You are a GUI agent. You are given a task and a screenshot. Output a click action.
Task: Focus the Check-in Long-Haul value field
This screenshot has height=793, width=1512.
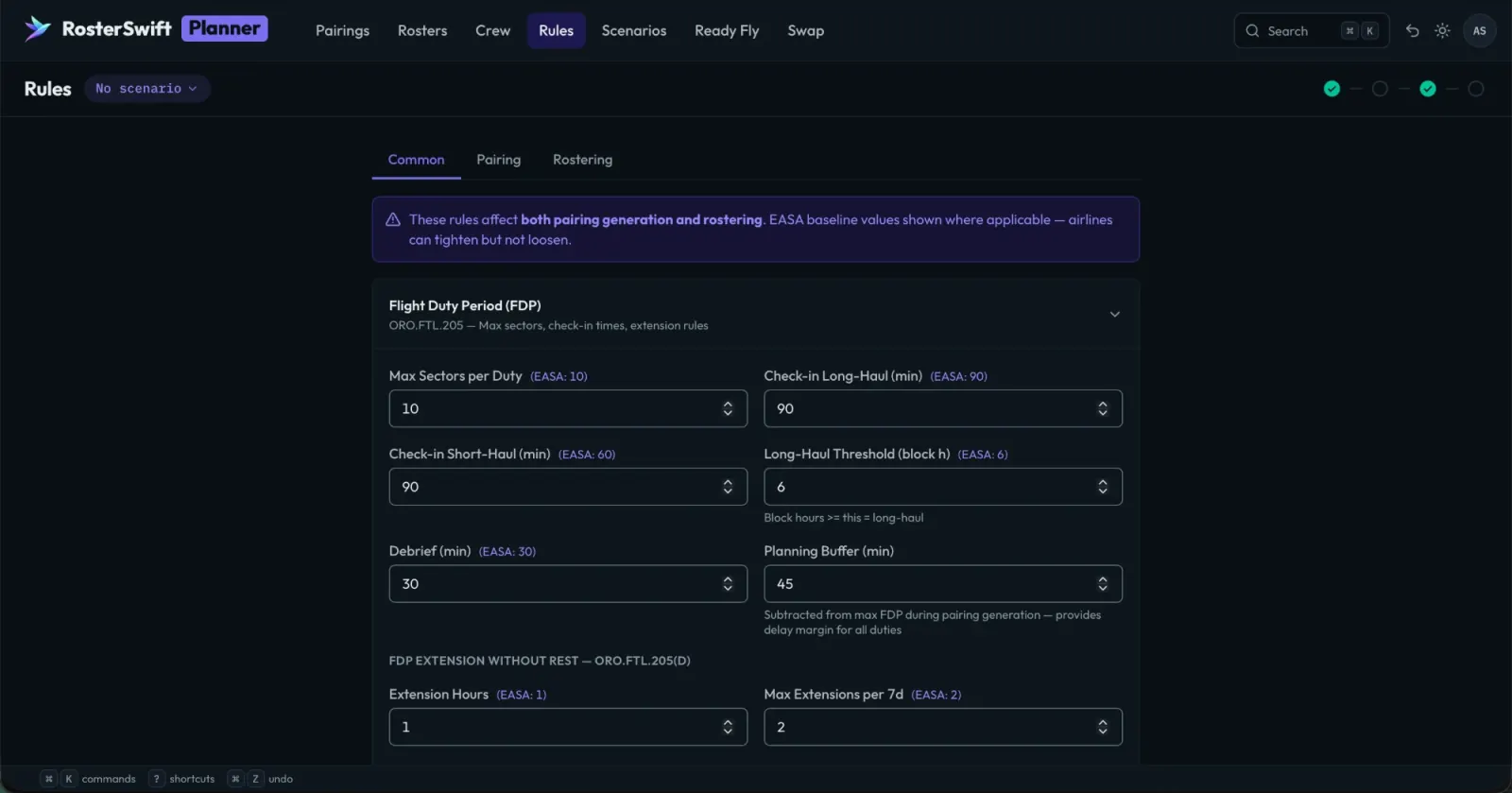tap(943, 408)
